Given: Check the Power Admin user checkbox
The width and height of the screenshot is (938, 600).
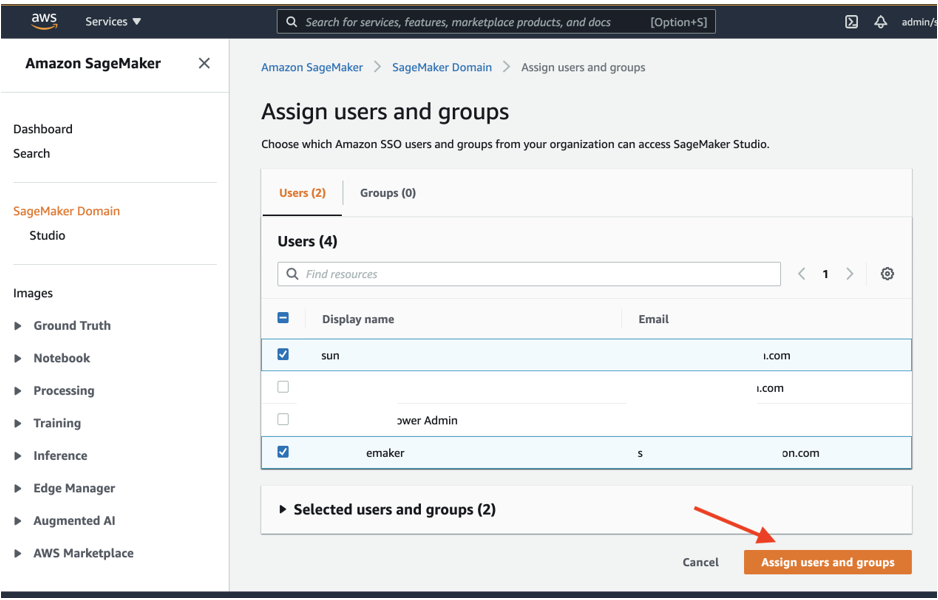Looking at the screenshot, I should tap(283, 419).
